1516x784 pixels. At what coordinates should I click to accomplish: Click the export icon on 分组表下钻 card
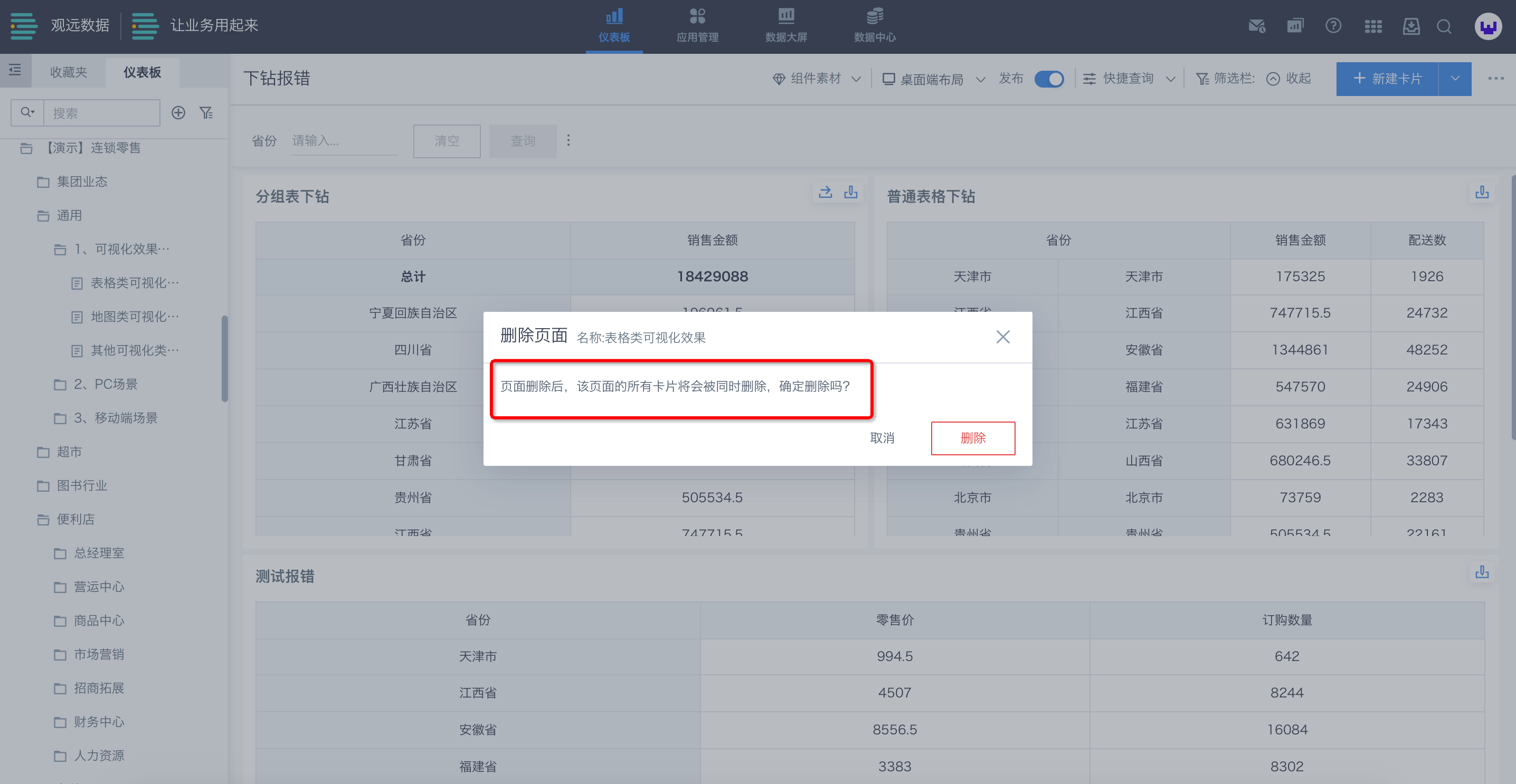click(x=850, y=193)
